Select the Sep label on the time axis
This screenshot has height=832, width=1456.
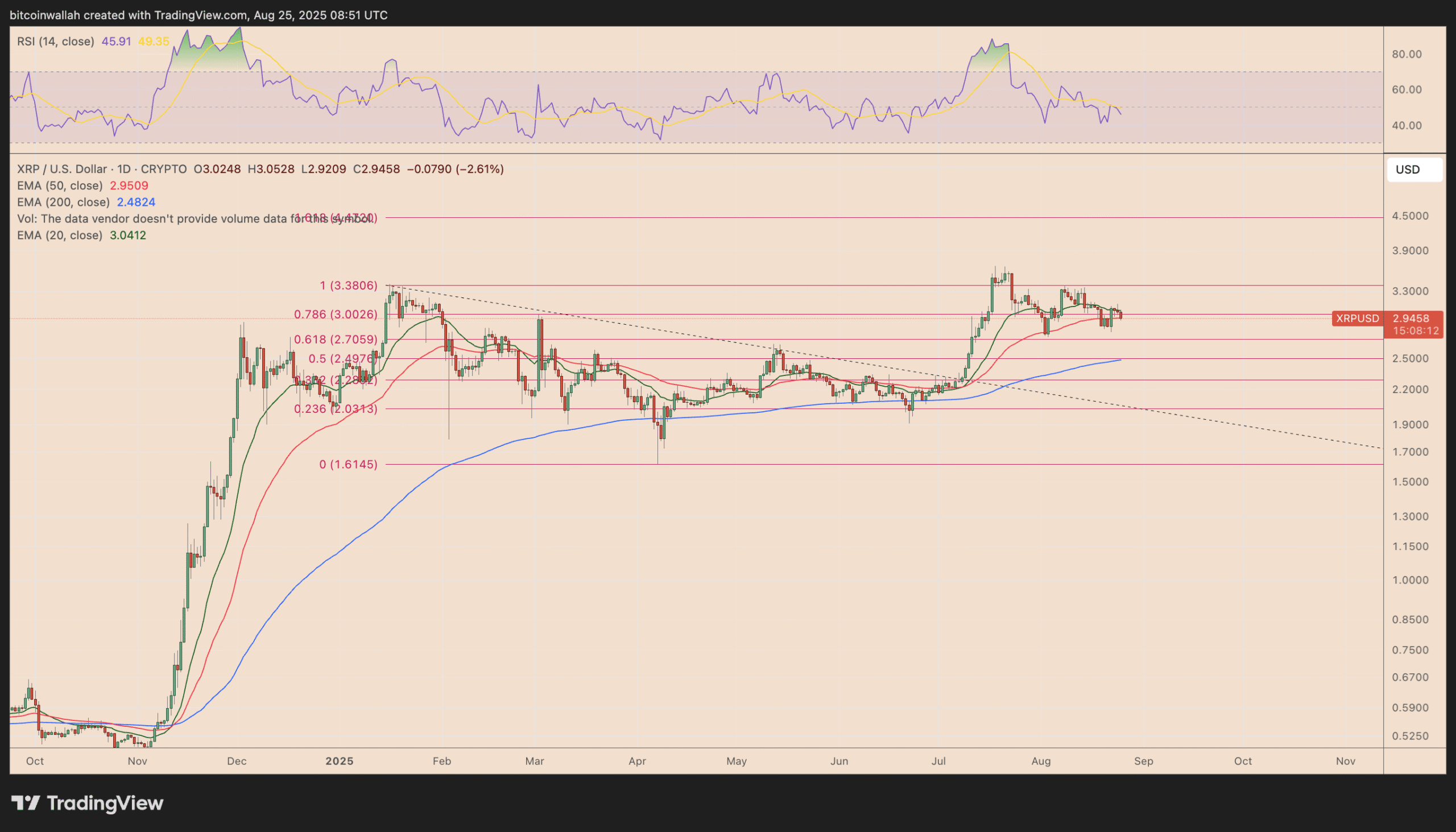click(1144, 761)
